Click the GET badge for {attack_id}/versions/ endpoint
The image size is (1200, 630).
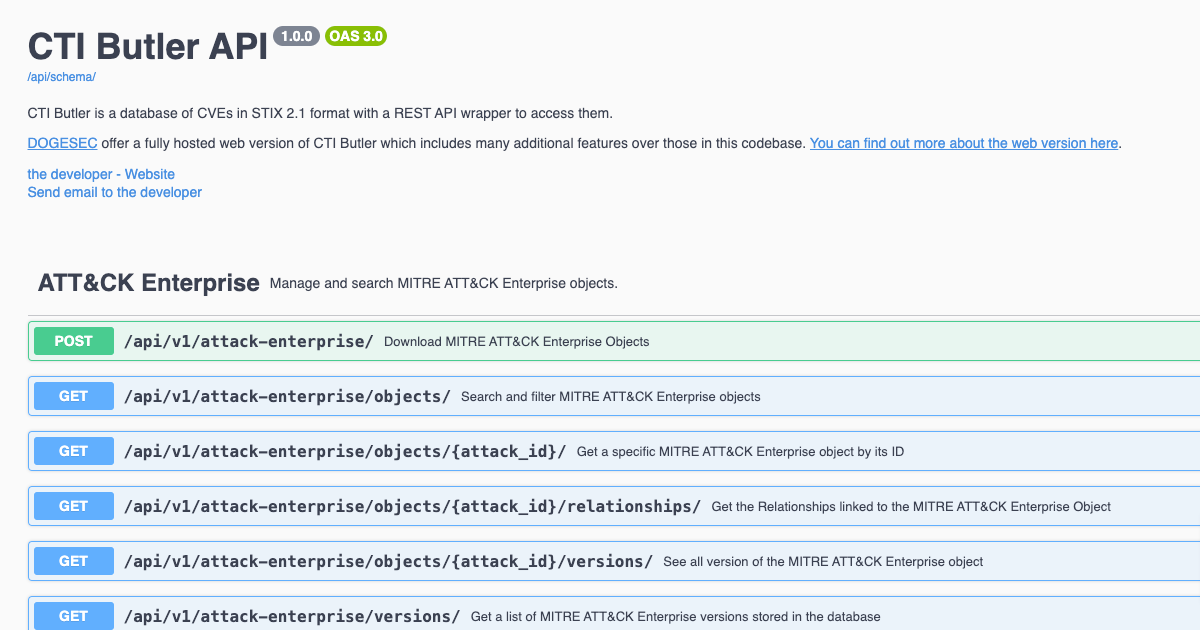74,561
